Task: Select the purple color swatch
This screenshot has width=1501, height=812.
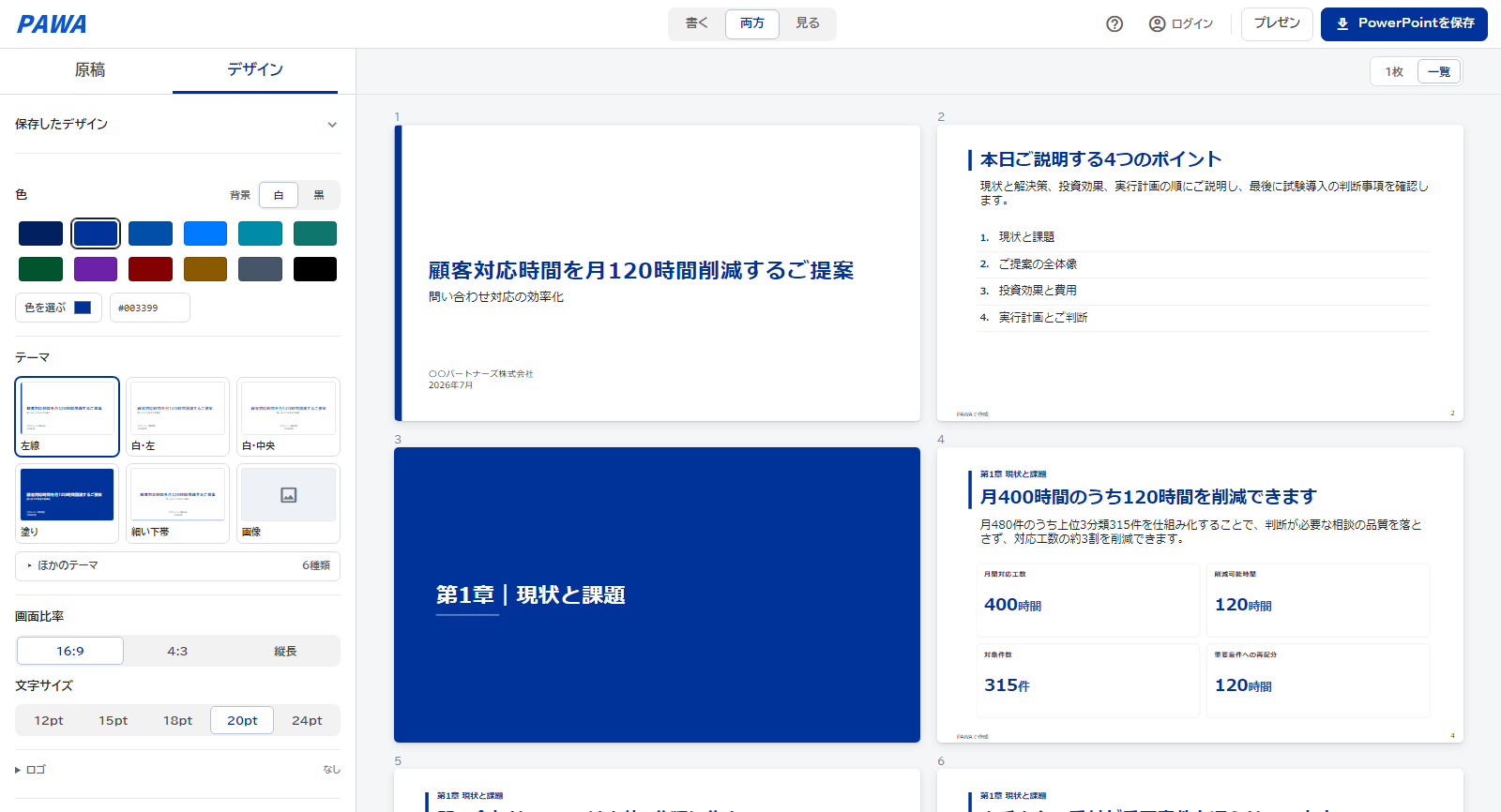Action: tap(96, 269)
